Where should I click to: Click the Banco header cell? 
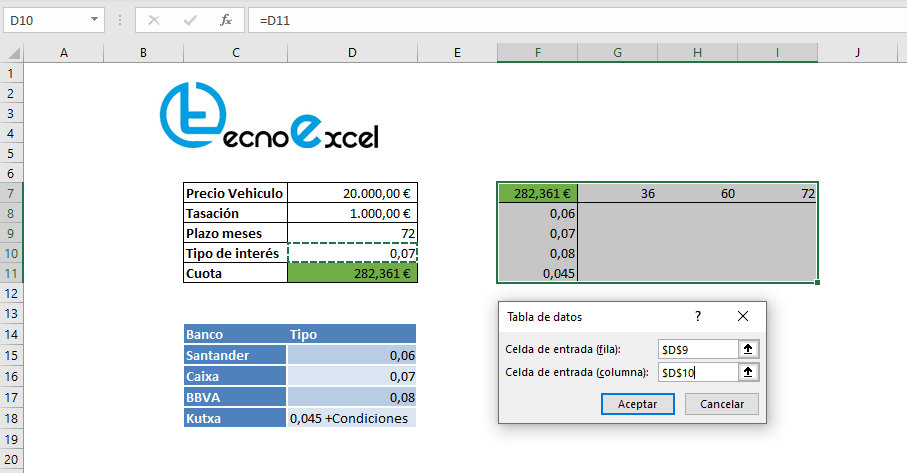click(x=235, y=334)
